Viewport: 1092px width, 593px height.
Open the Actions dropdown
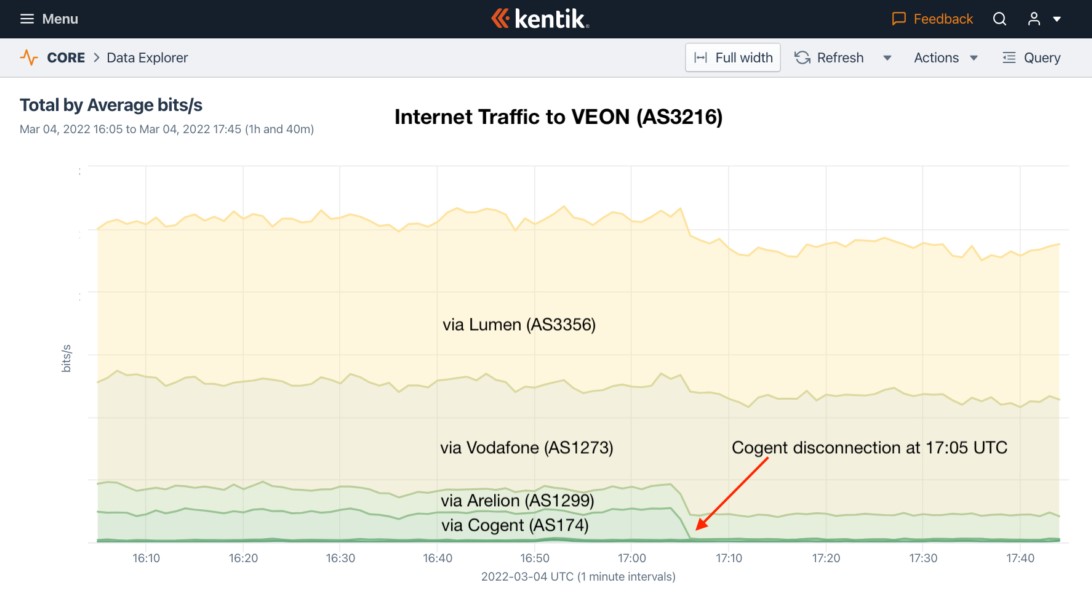946,58
